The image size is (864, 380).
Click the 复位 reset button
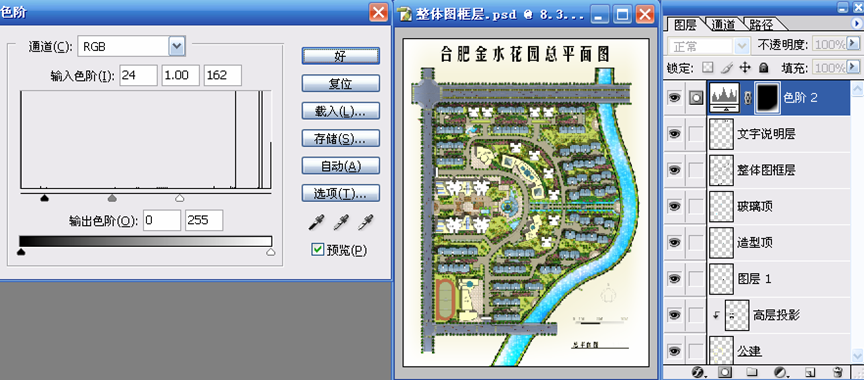coord(341,84)
